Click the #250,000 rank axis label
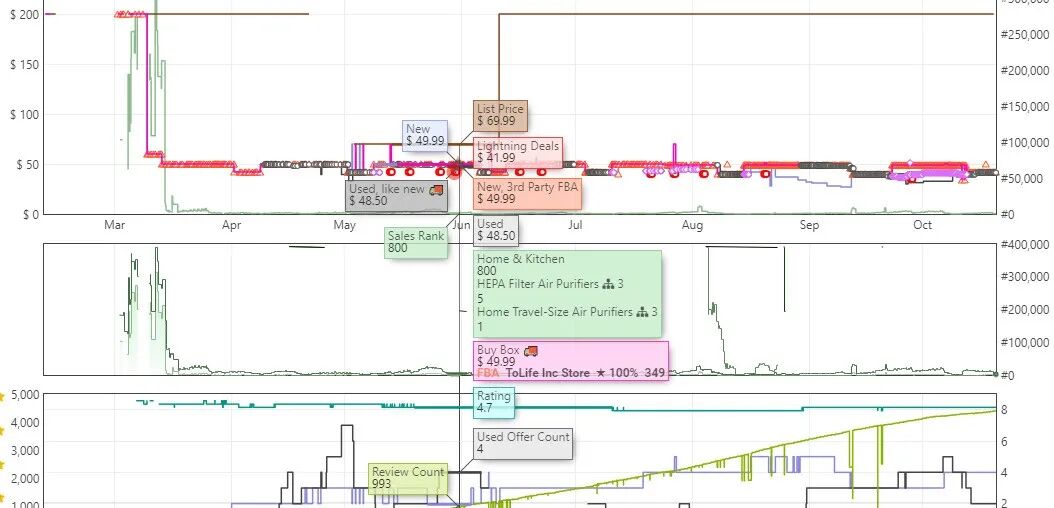This screenshot has height=508, width=1054. [x=1025, y=35]
